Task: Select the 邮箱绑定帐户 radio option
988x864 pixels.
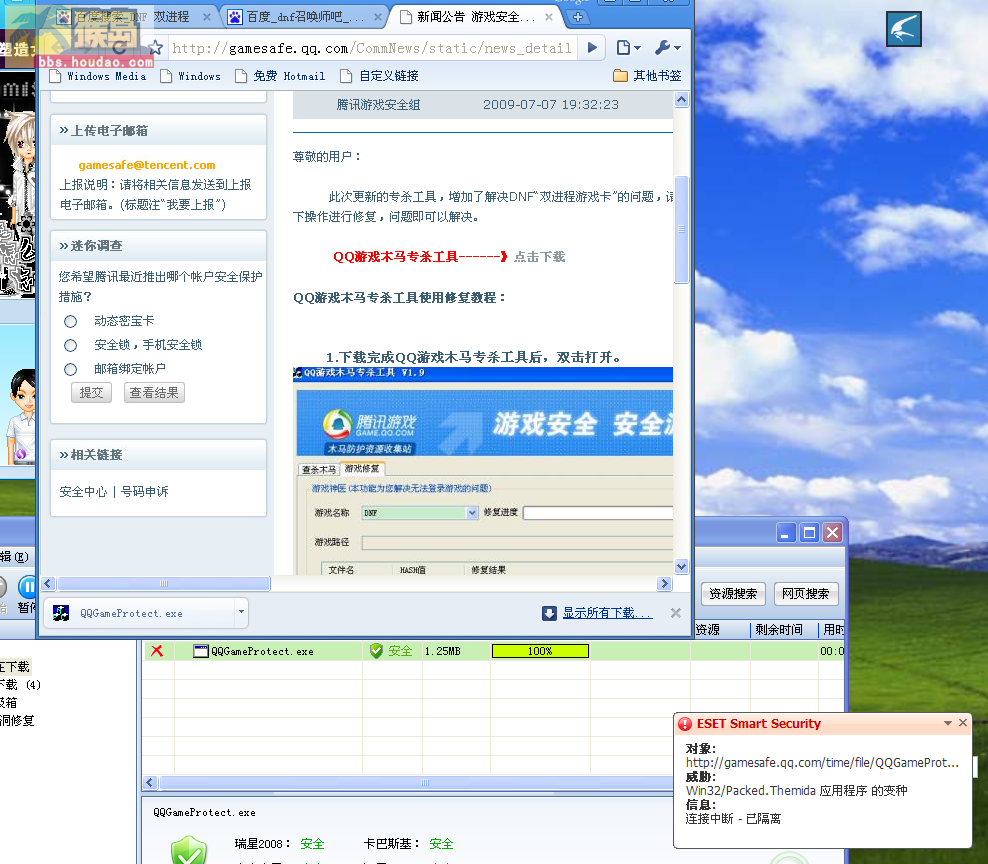Action: tap(71, 369)
